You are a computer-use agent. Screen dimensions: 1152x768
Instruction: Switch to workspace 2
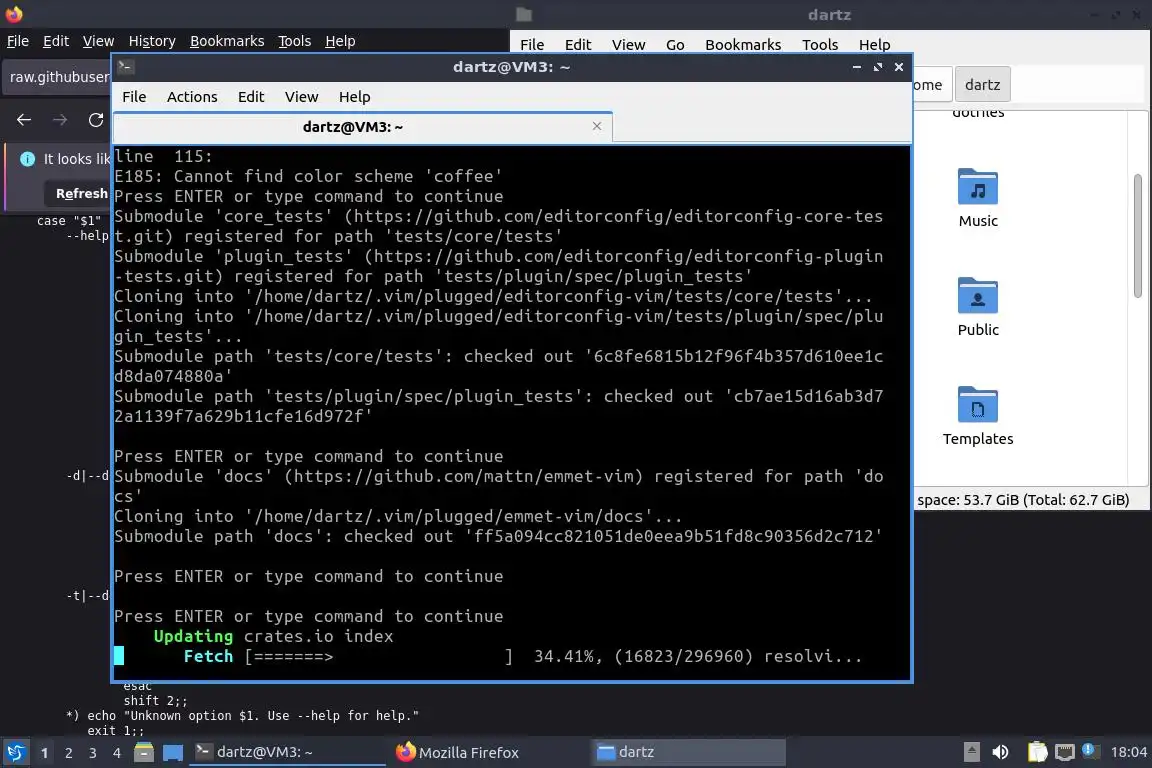(69, 753)
